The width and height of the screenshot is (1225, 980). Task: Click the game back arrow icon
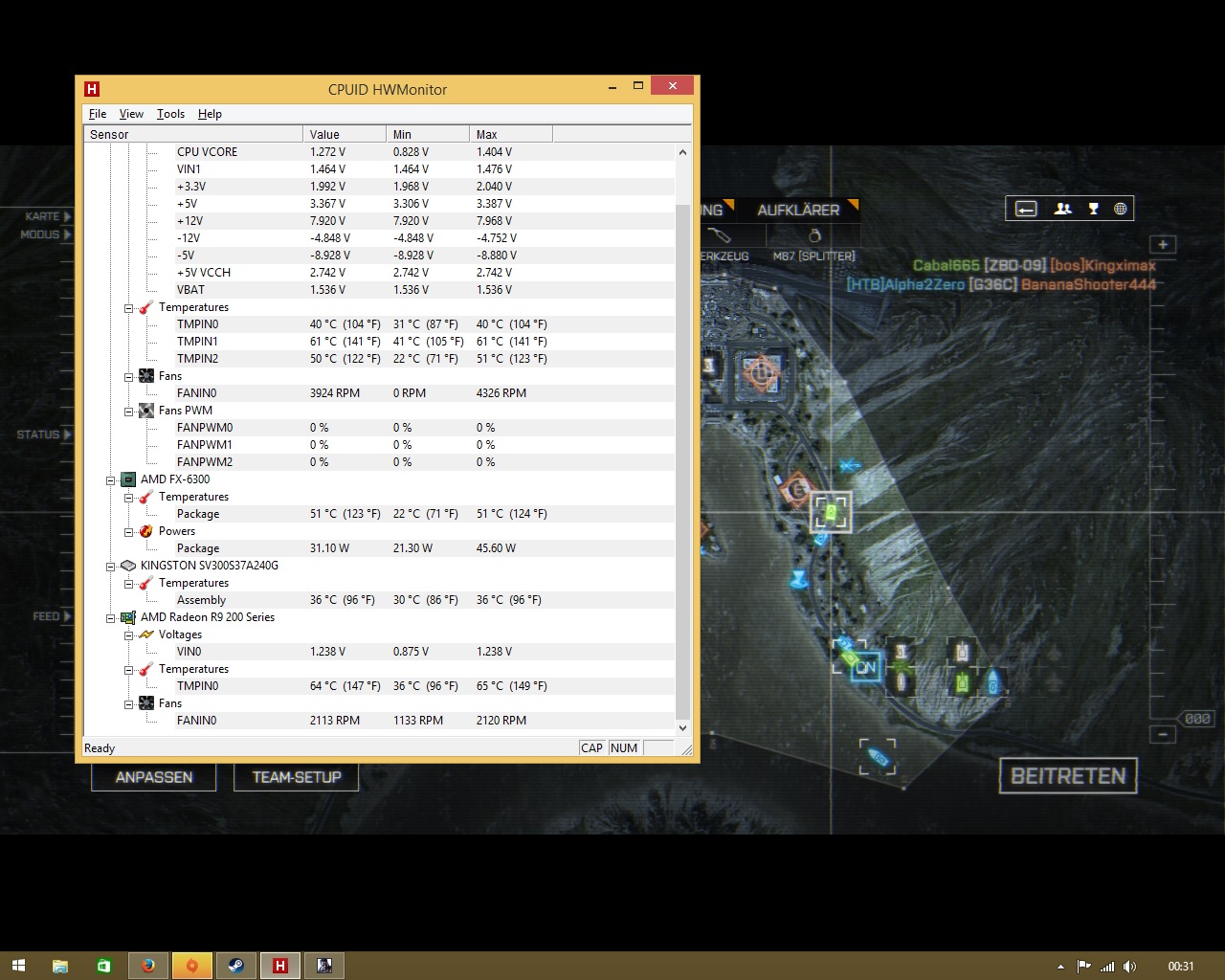[1026, 209]
